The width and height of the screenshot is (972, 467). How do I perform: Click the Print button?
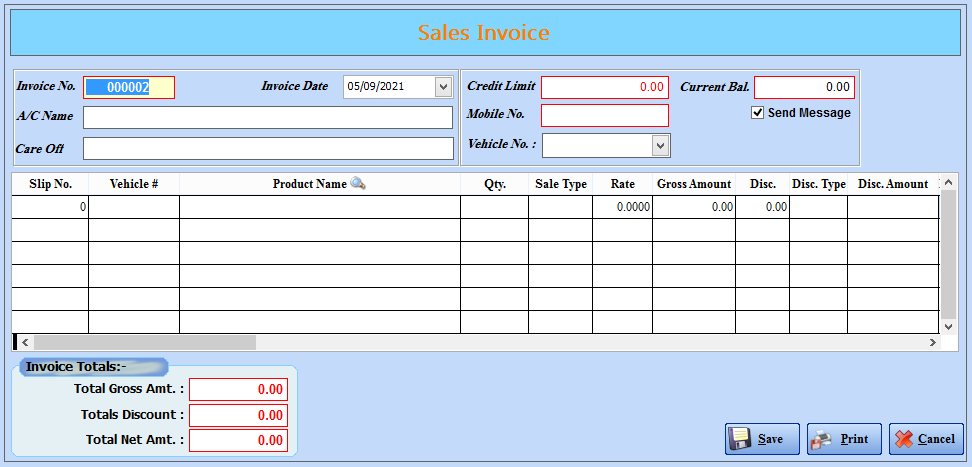point(844,439)
